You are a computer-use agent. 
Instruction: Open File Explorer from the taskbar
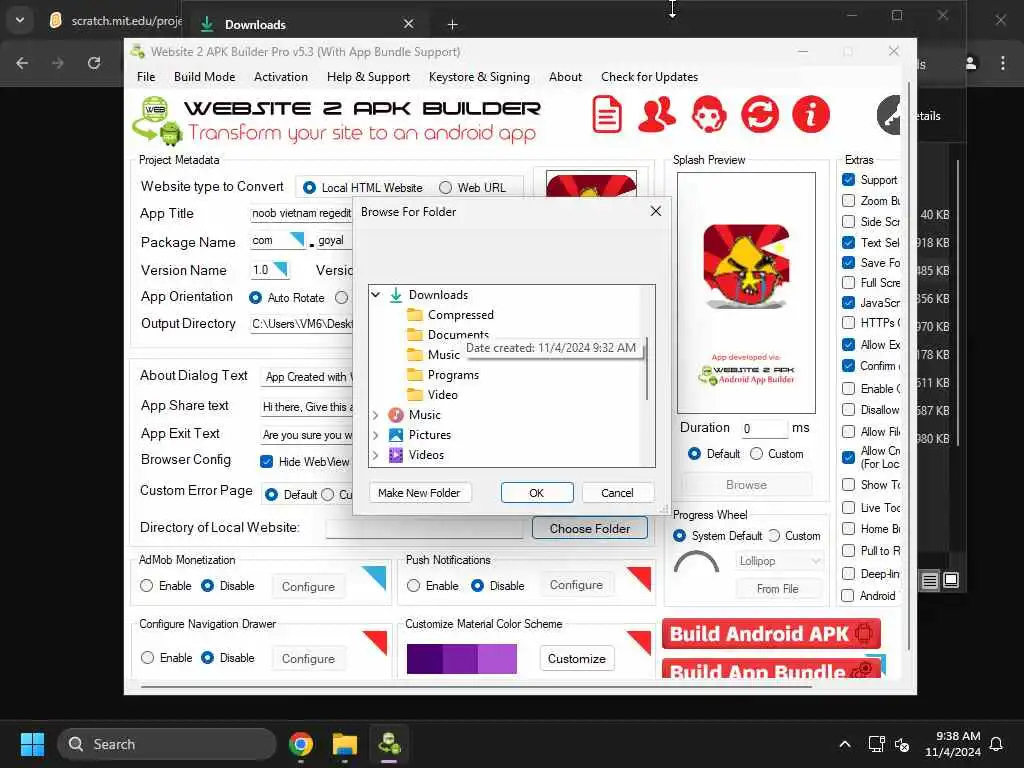(345, 744)
